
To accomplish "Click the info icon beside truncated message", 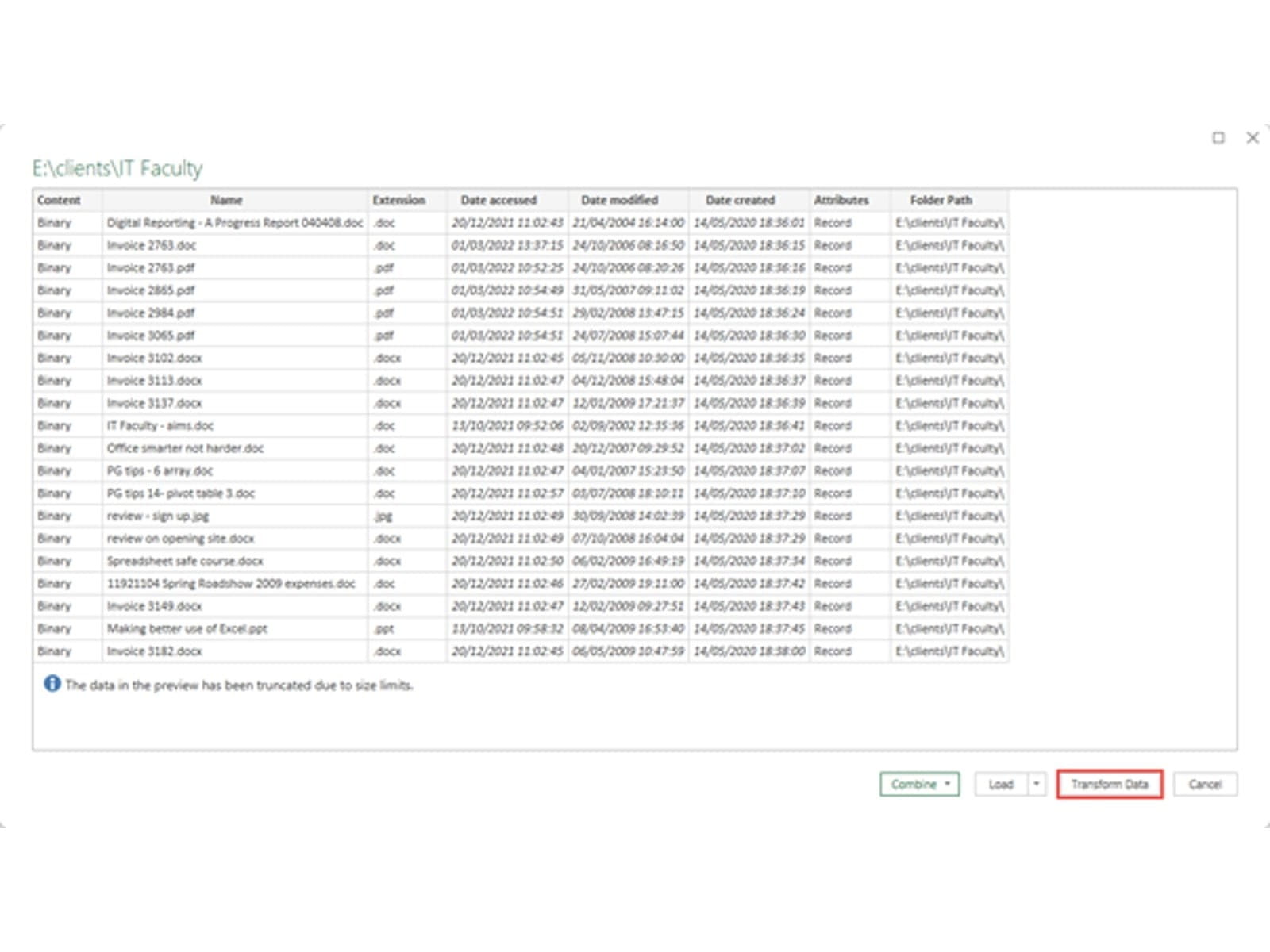I will point(52,684).
